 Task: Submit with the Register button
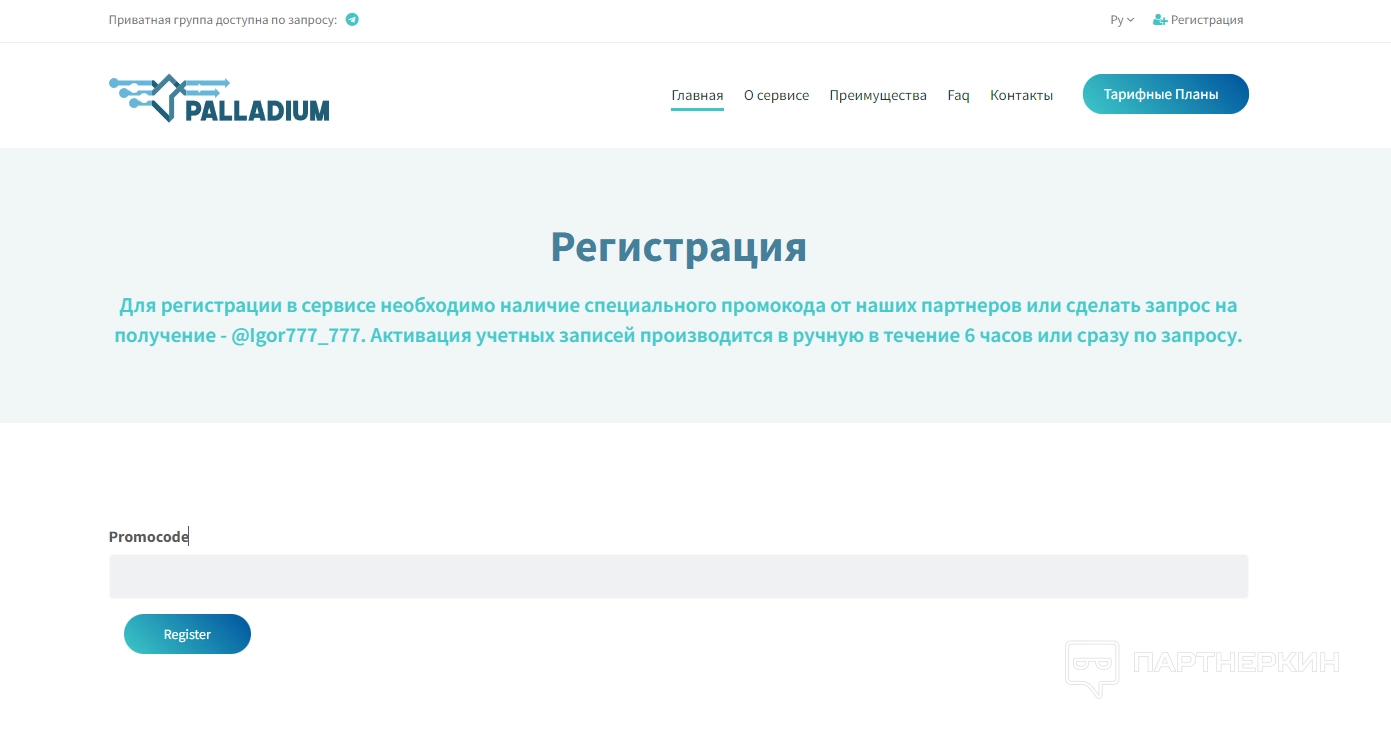click(x=187, y=634)
